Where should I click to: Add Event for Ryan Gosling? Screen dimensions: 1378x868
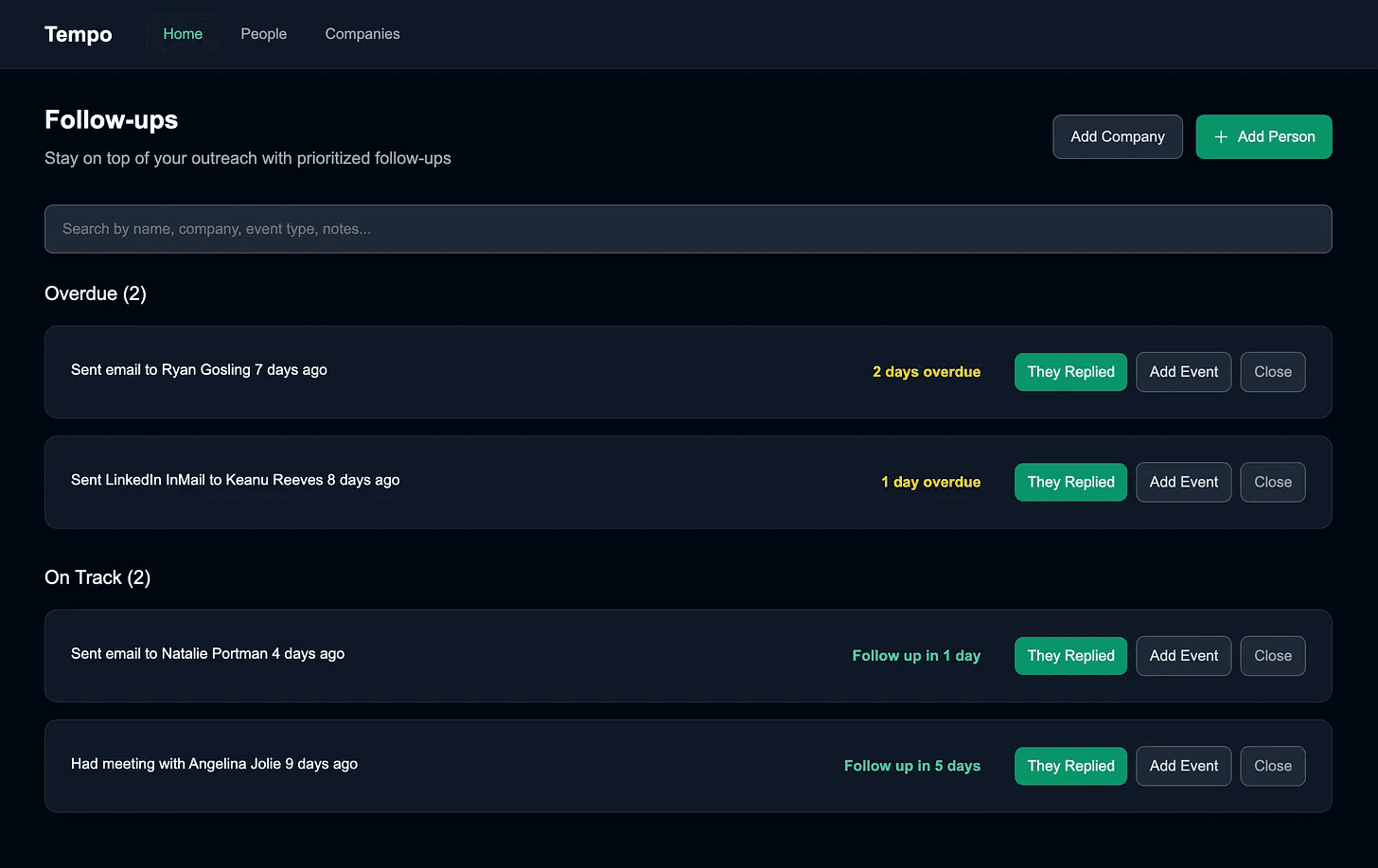(1183, 372)
